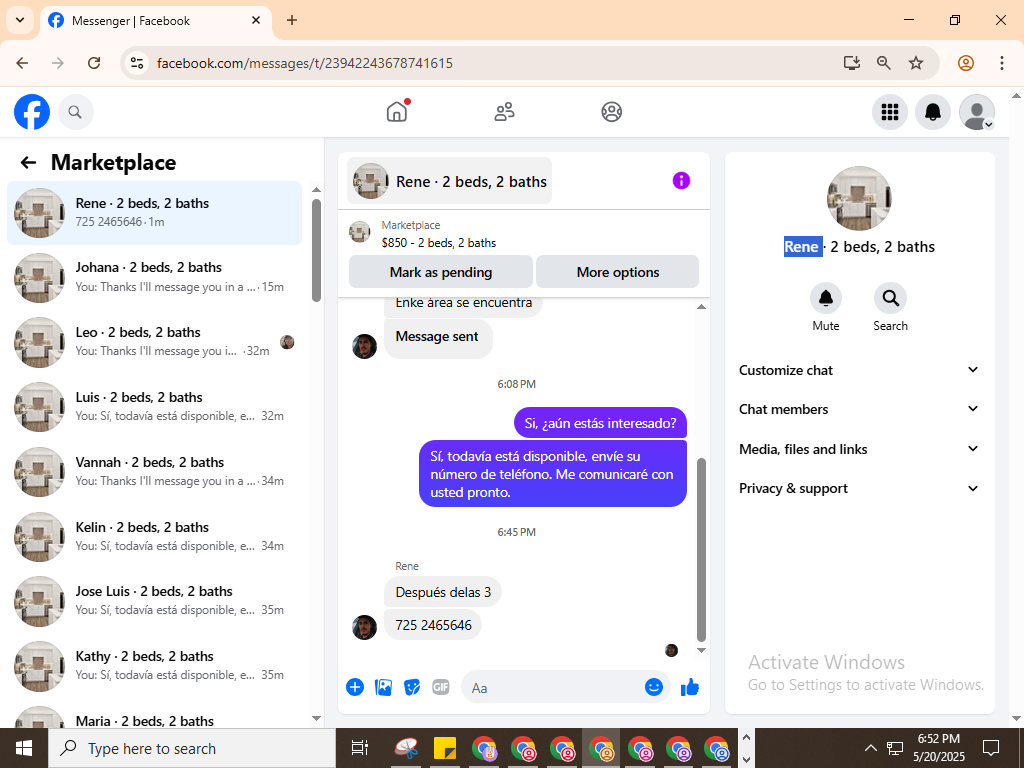Click the 725 2465646 message bubble
The height and width of the screenshot is (768, 1024).
433,625
